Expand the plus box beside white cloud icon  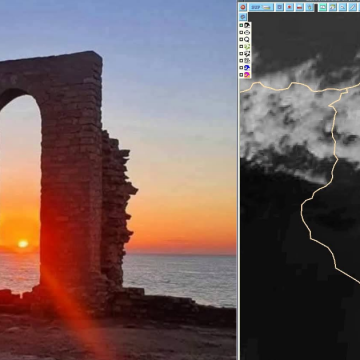click(241, 39)
